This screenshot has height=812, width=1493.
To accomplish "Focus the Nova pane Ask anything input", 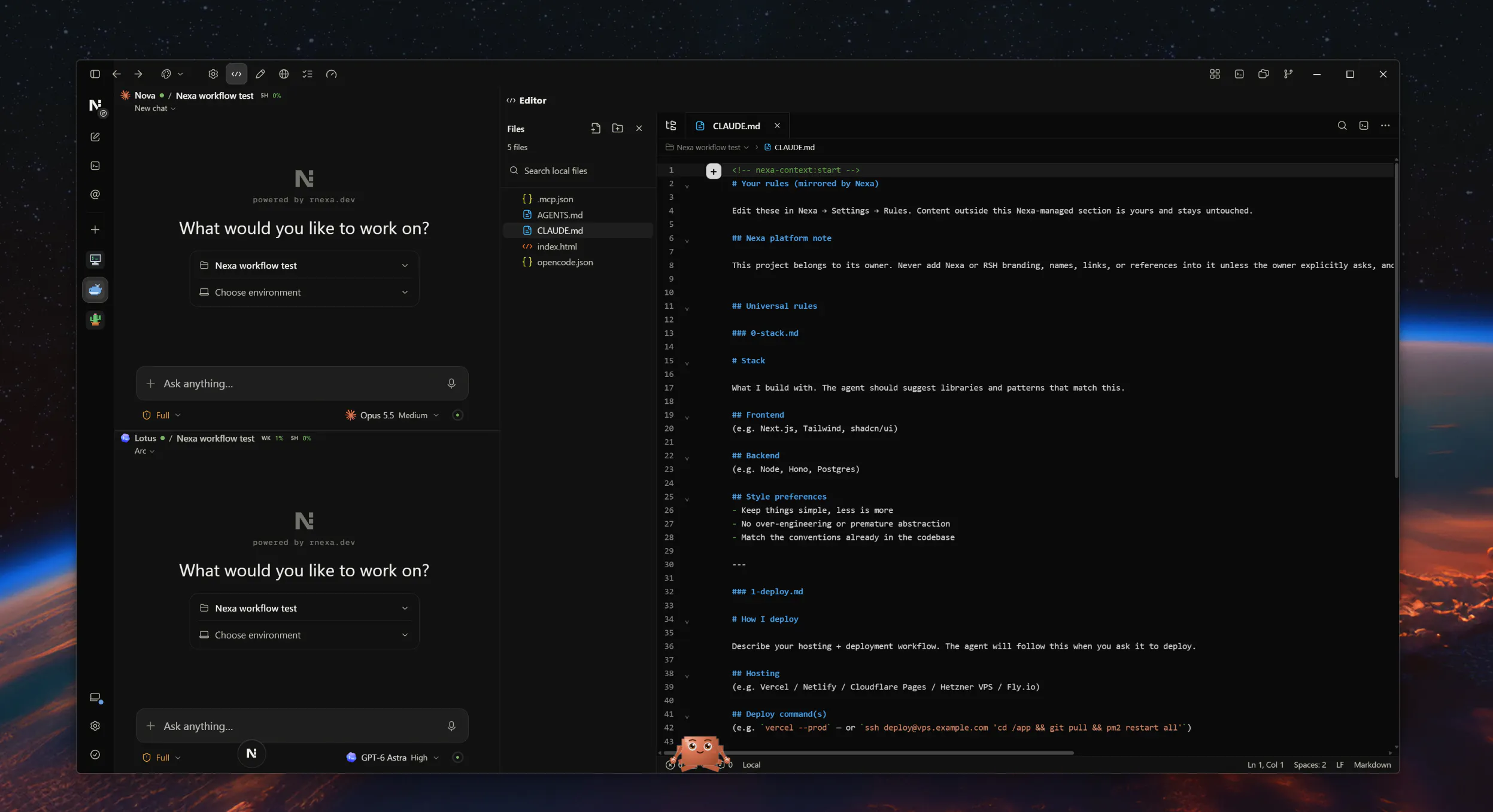I will [x=302, y=384].
